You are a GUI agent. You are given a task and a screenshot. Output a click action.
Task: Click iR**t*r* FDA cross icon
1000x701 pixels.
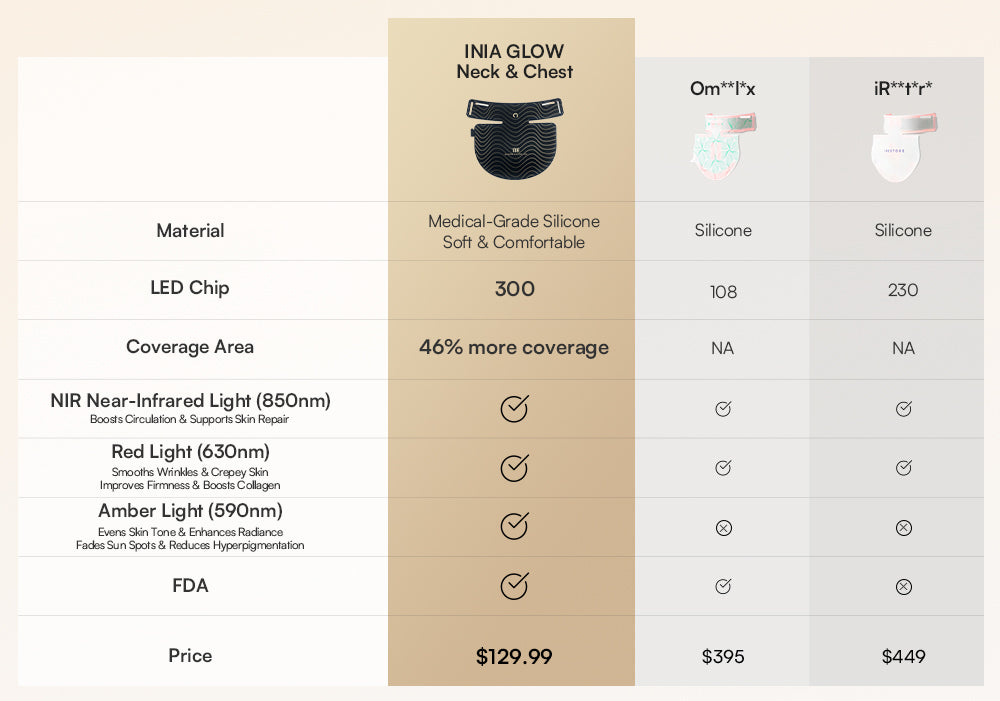(x=904, y=587)
